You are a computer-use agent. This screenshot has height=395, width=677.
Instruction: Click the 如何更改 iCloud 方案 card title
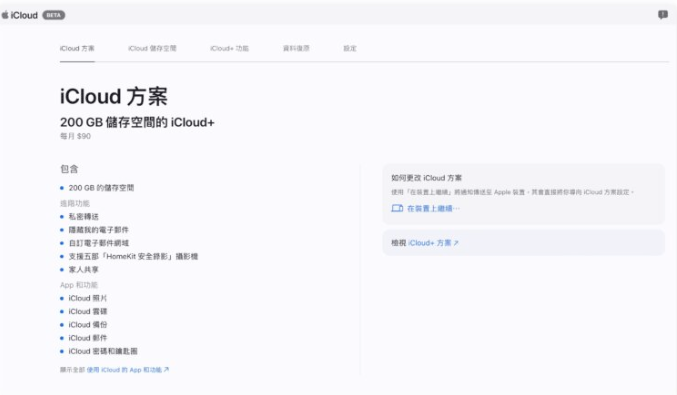(427, 178)
